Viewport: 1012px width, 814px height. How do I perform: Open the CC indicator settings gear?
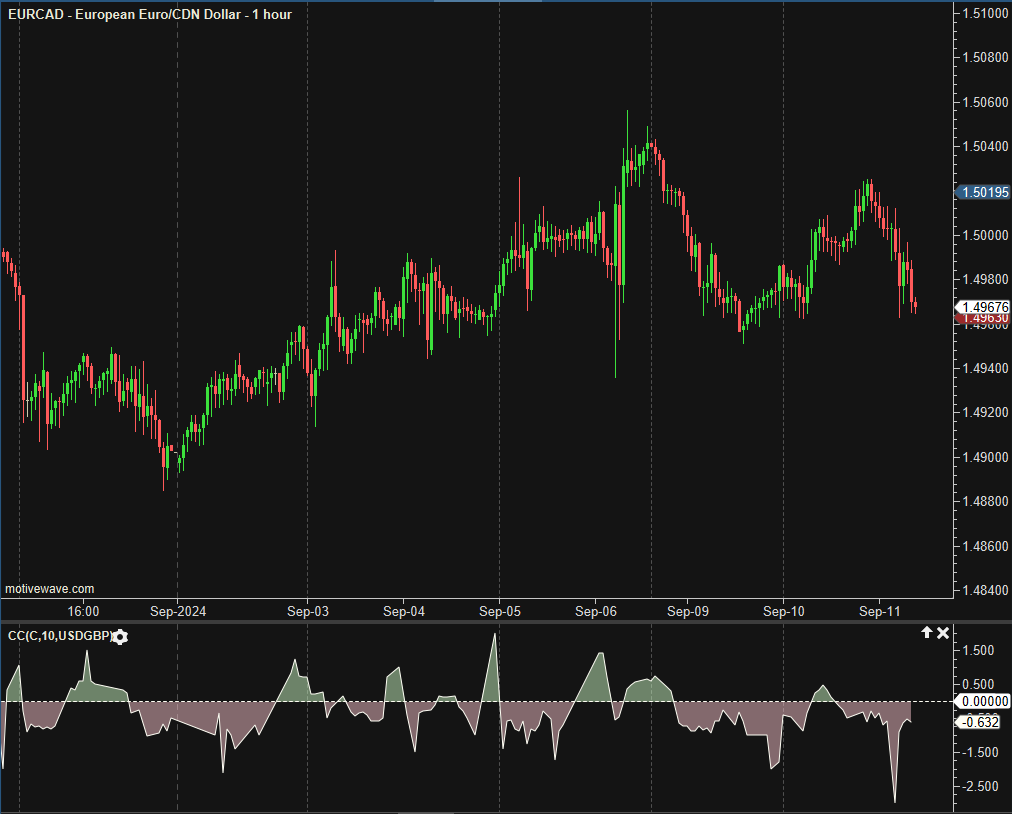(x=121, y=637)
